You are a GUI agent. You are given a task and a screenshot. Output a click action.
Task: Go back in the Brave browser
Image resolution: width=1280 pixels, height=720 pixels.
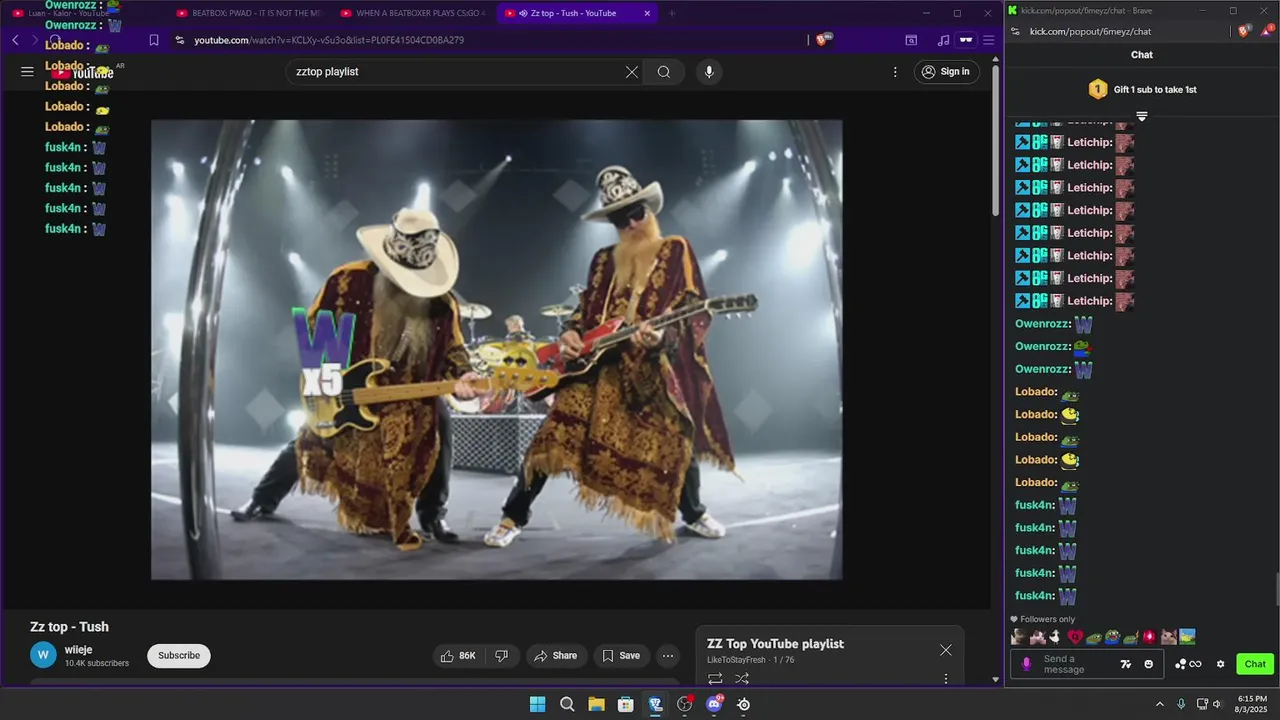click(x=15, y=40)
